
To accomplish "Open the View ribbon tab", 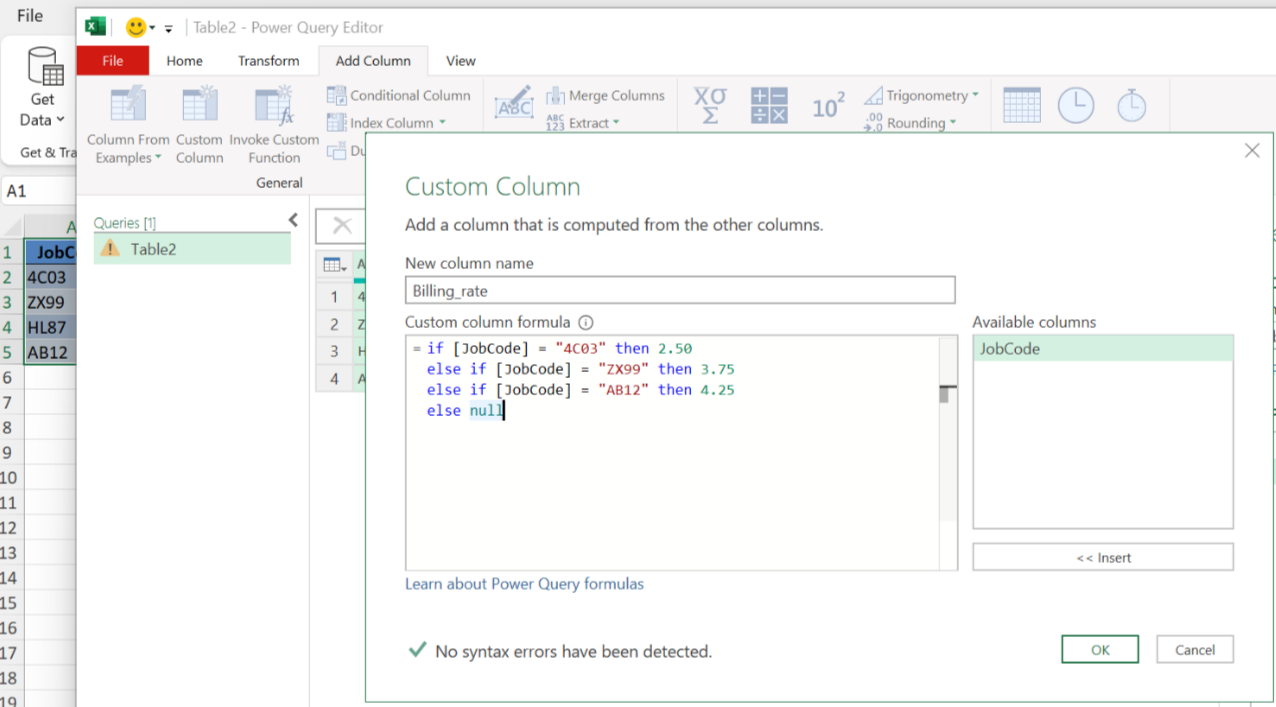I will (x=460, y=61).
